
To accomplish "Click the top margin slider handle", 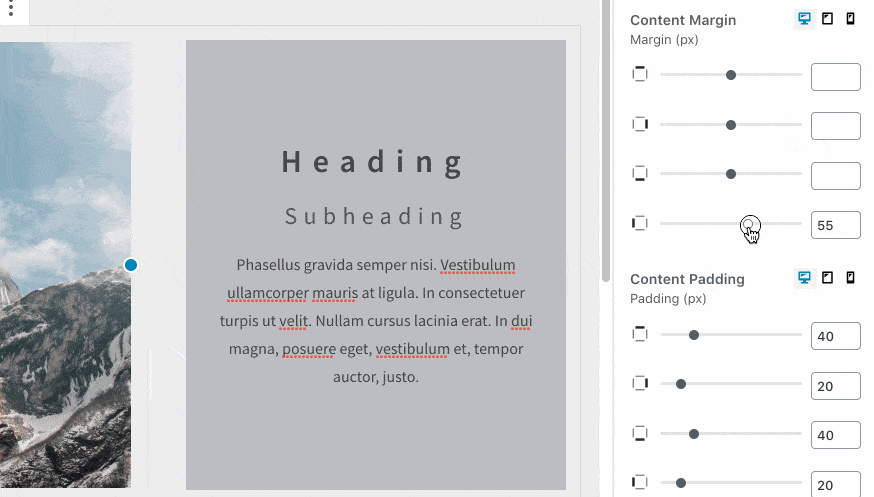I will (x=731, y=75).
